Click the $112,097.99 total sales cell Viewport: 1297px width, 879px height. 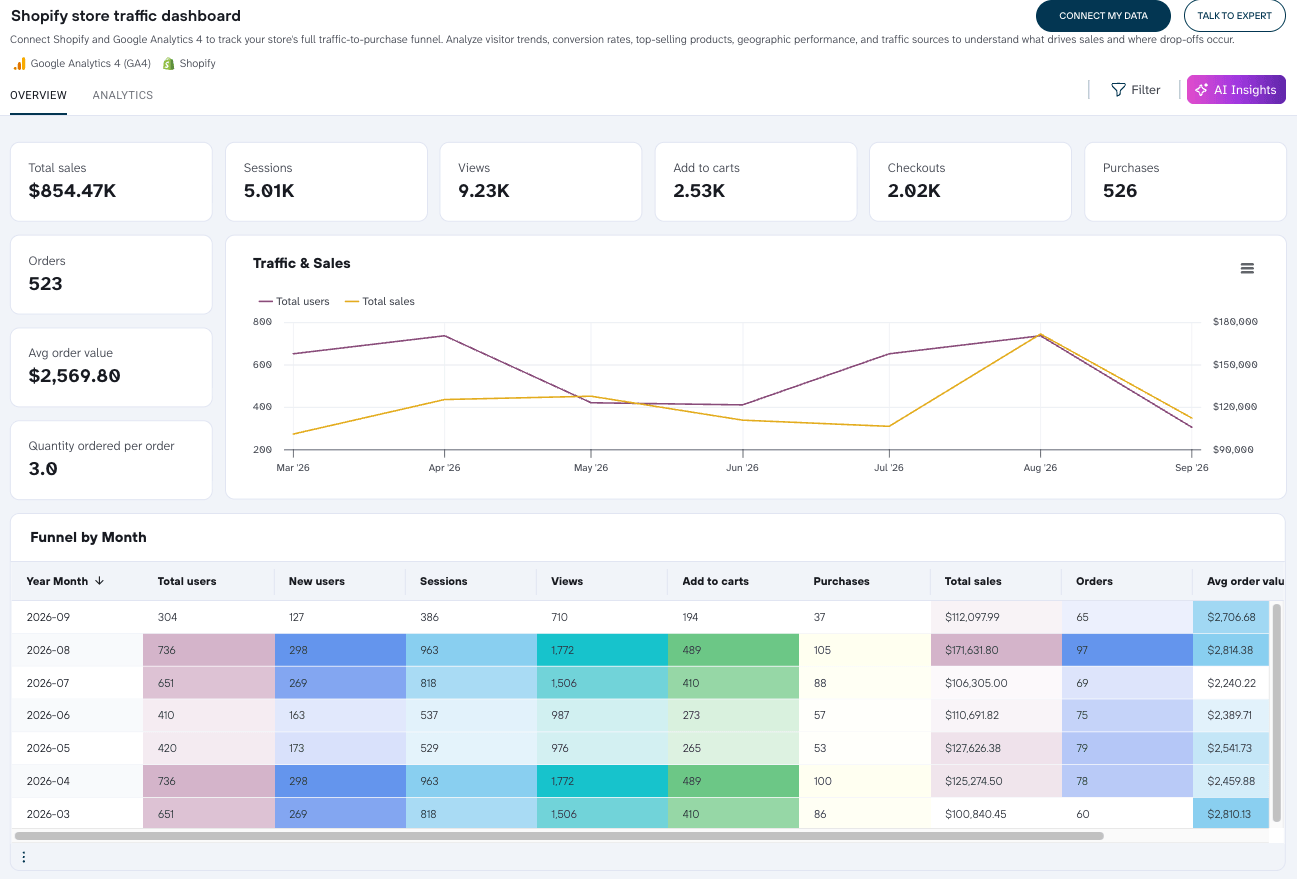[x=996, y=617]
